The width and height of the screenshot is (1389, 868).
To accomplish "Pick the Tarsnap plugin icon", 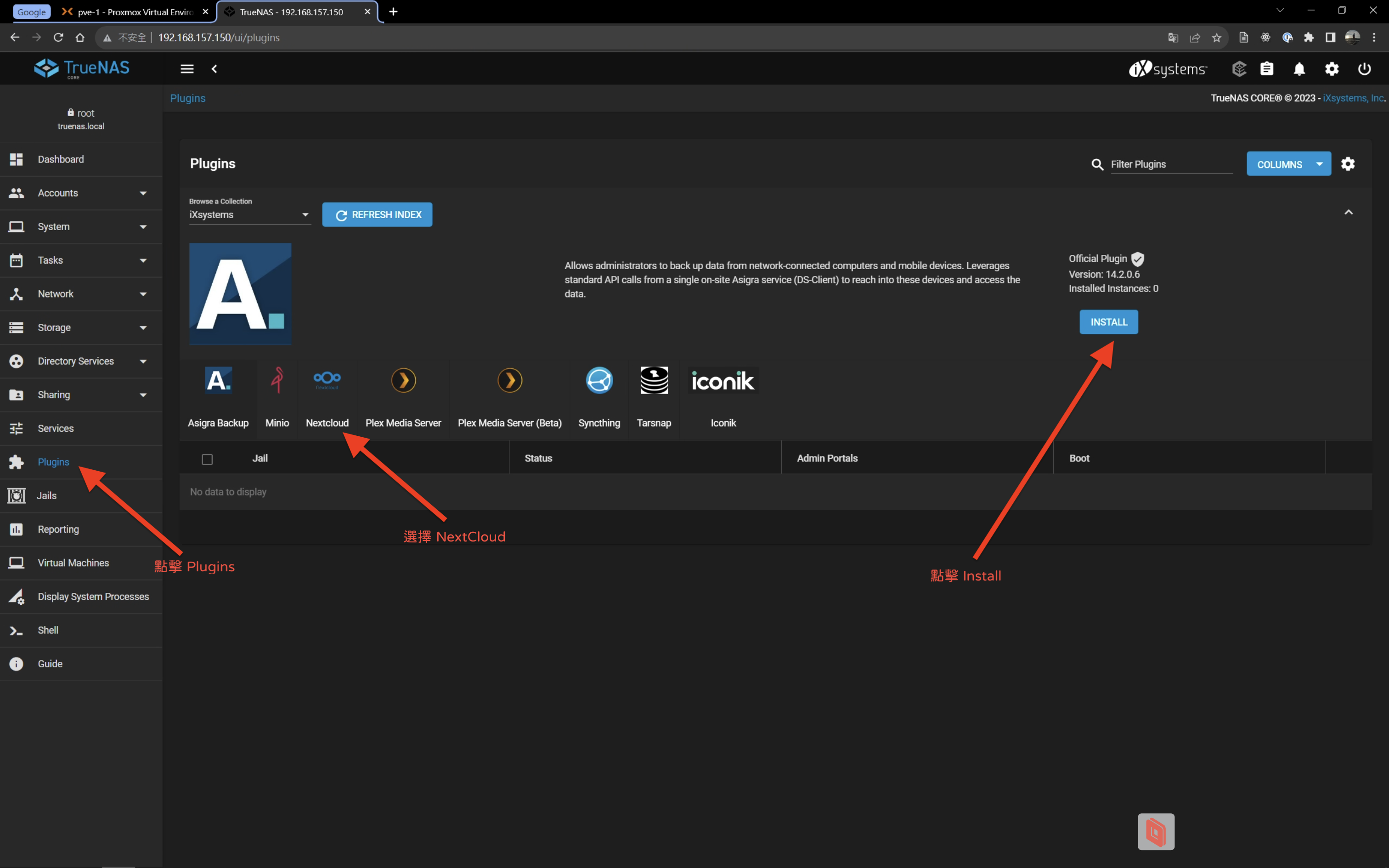I will point(654,381).
